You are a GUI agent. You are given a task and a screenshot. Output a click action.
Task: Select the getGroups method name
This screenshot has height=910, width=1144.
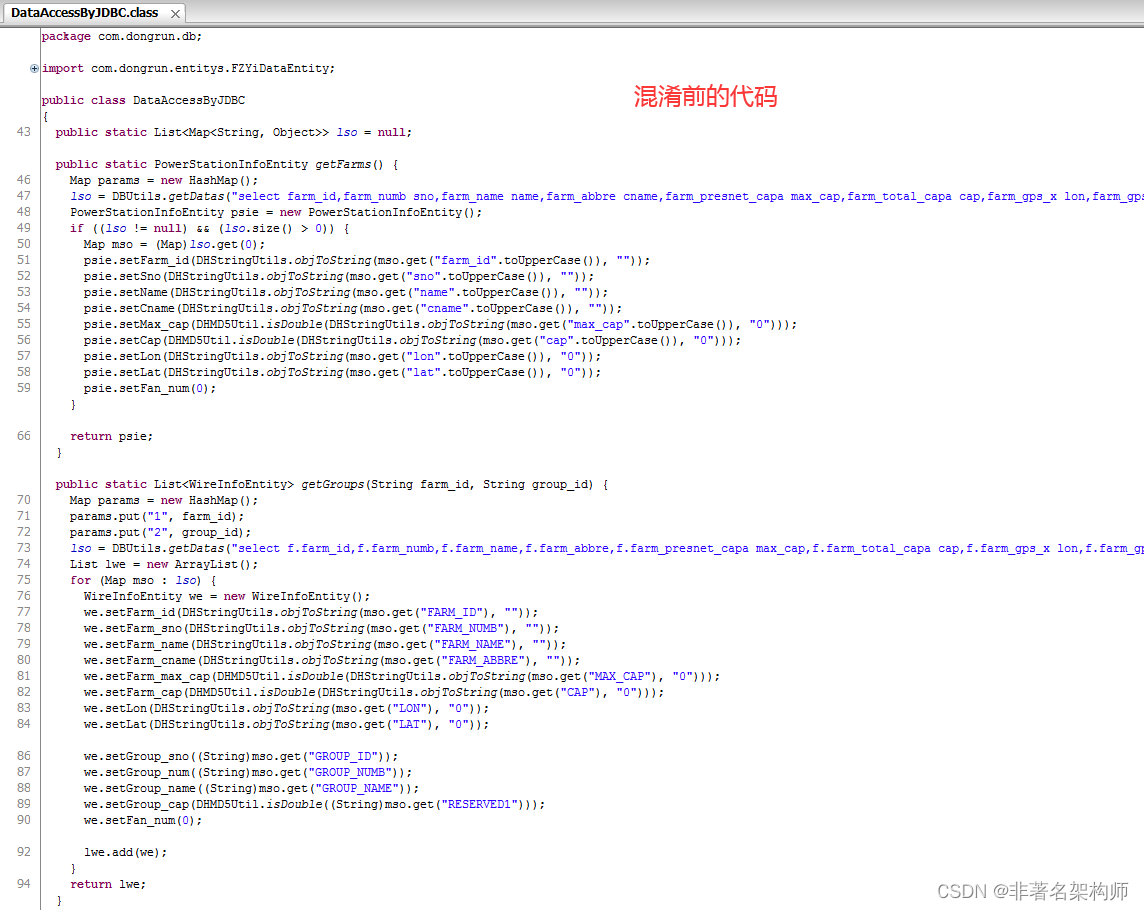pos(332,485)
